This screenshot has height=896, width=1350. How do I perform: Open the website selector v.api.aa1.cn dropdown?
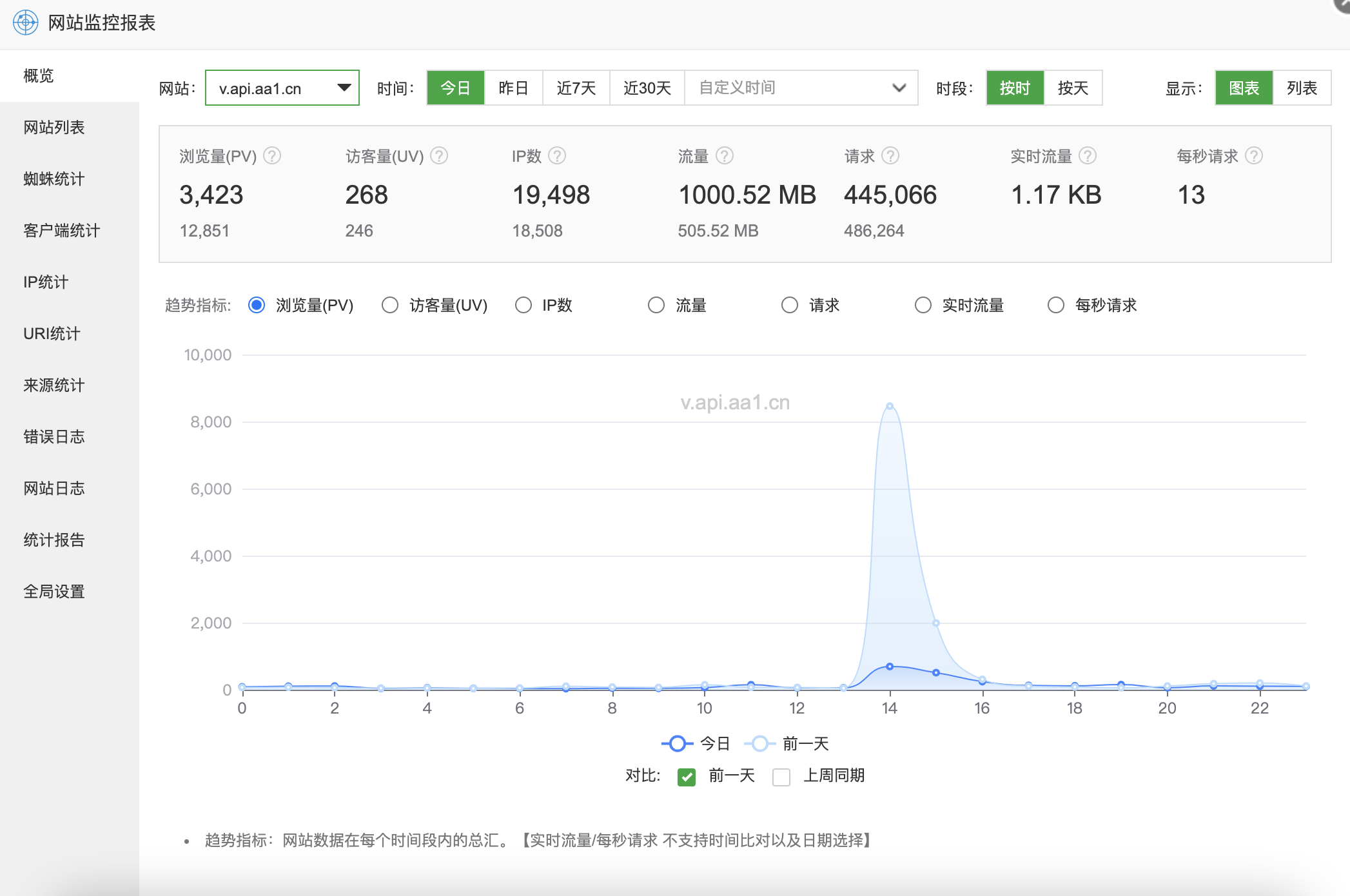[x=282, y=88]
